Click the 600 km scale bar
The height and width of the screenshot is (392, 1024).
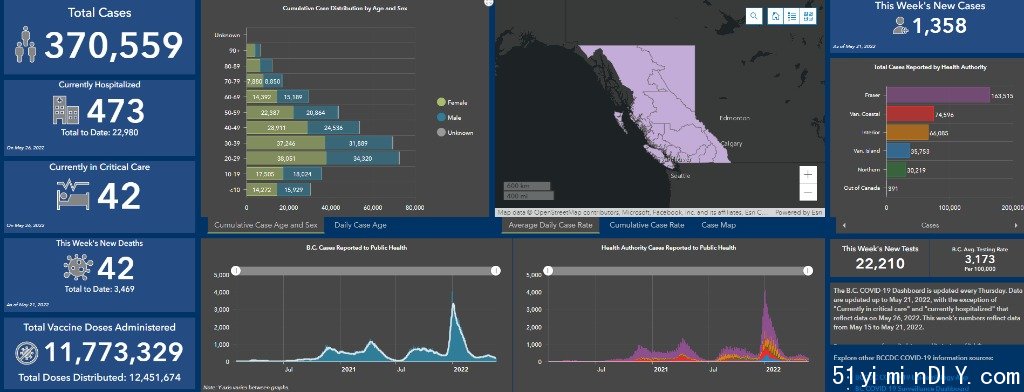[526, 186]
